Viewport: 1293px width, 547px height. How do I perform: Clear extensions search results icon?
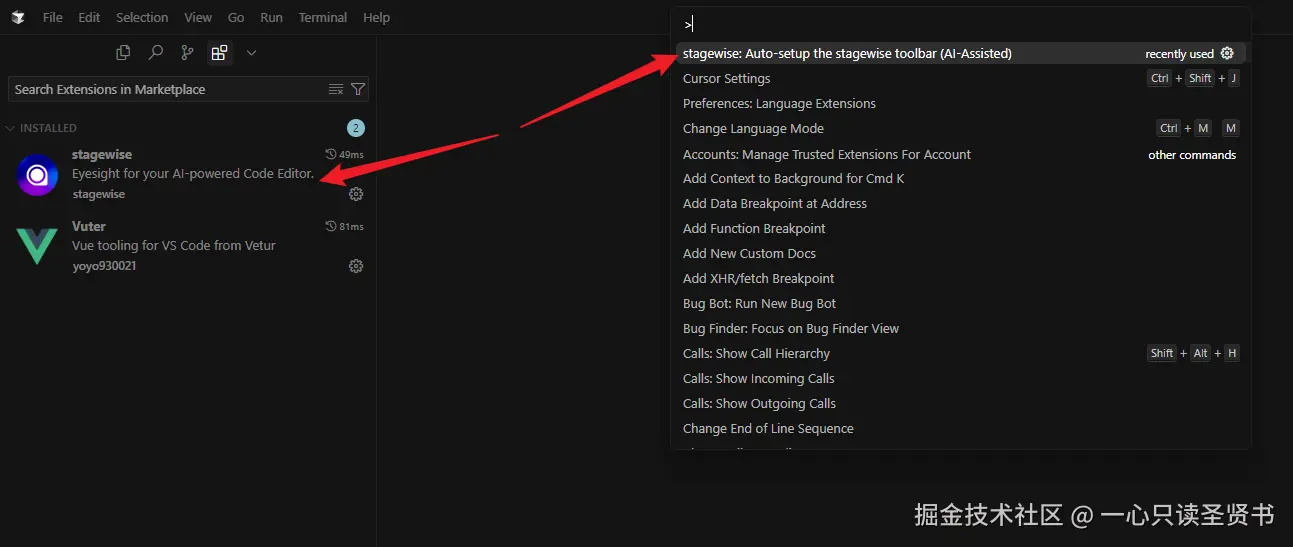tap(336, 89)
